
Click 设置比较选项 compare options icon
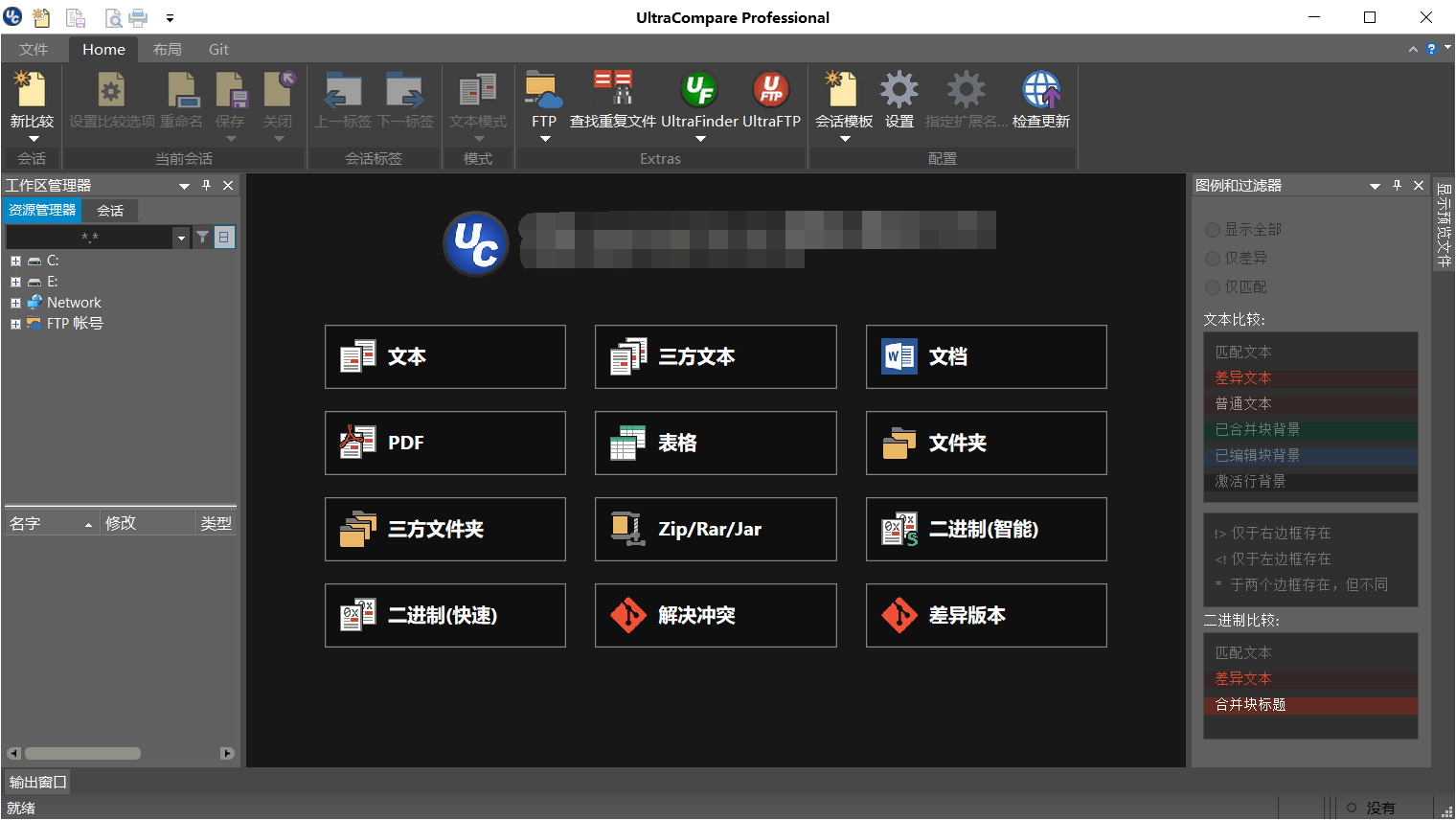pyautogui.click(x=111, y=90)
